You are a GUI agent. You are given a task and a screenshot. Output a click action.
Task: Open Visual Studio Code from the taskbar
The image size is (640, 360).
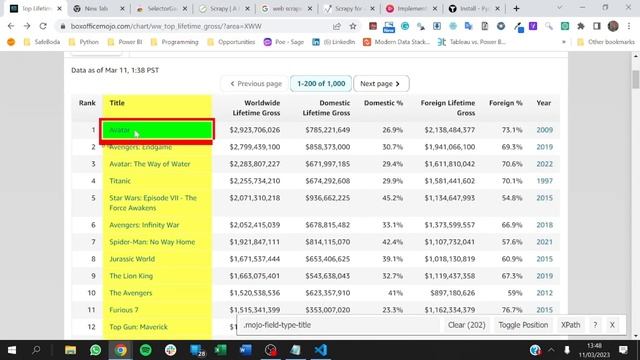tap(320, 350)
